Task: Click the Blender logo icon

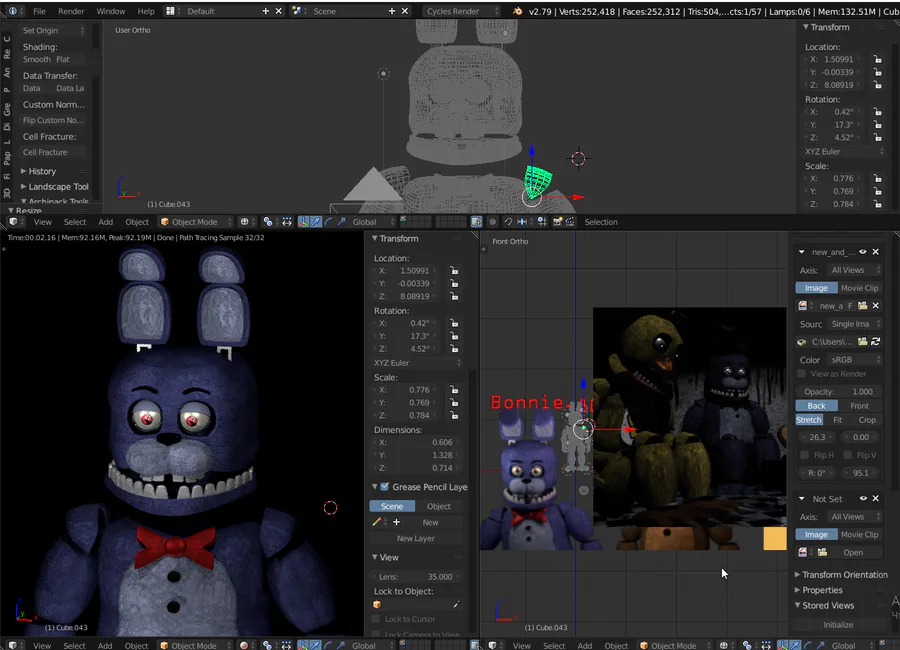Action: [x=518, y=11]
